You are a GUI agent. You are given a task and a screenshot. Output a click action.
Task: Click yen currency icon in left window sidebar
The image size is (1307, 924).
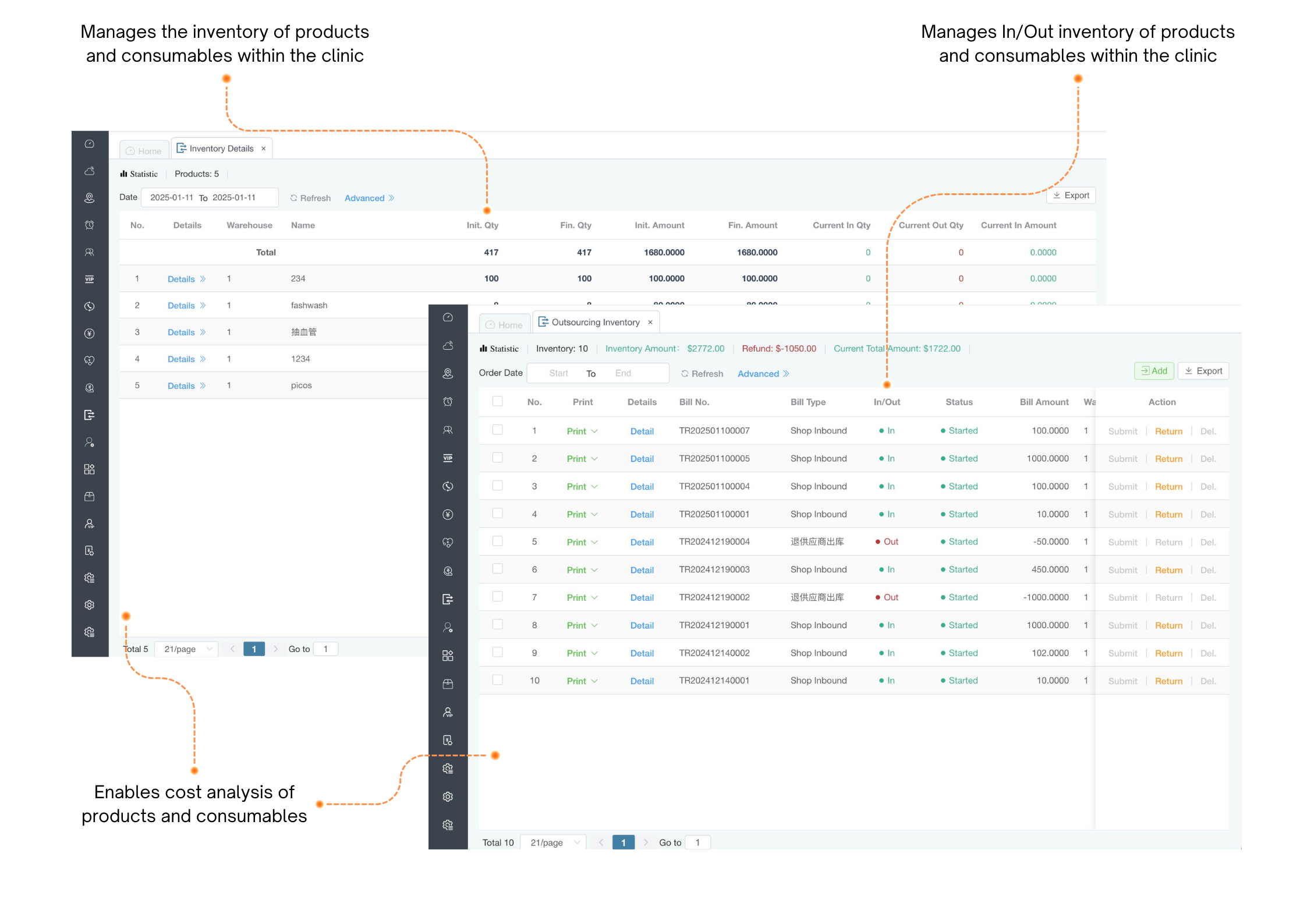point(89,334)
